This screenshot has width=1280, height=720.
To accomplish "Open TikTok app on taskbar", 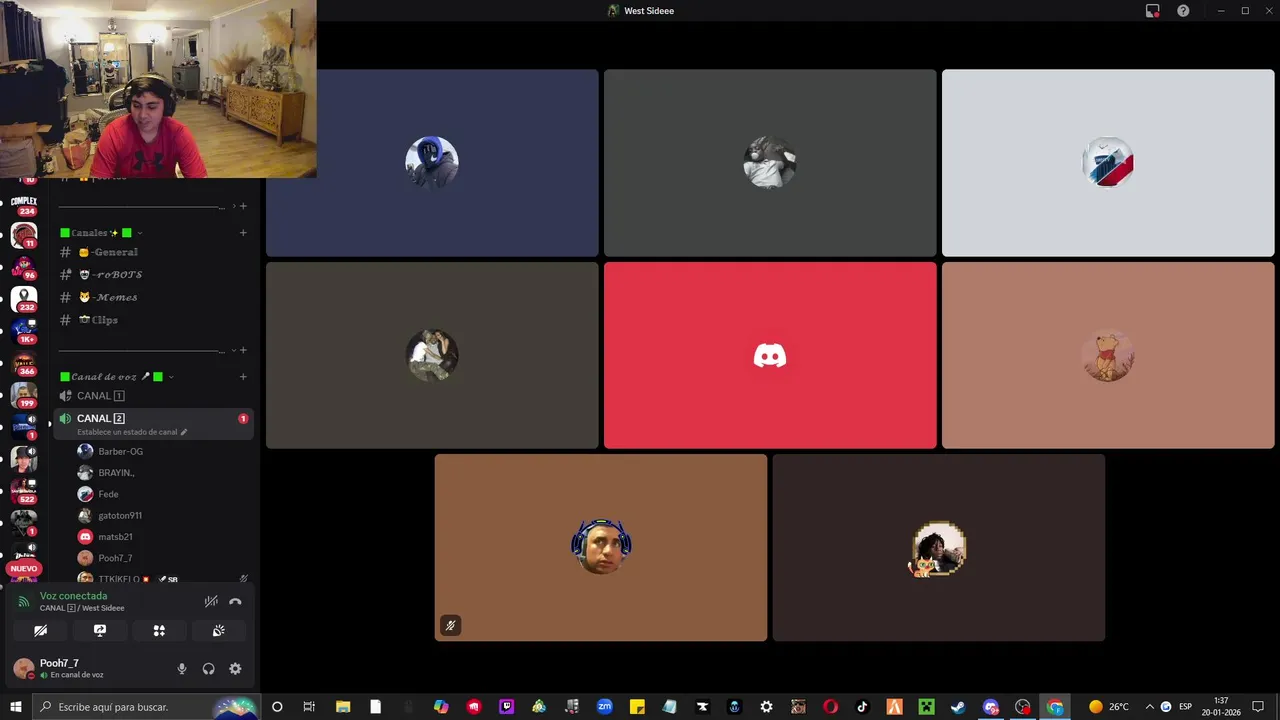I will (862, 707).
